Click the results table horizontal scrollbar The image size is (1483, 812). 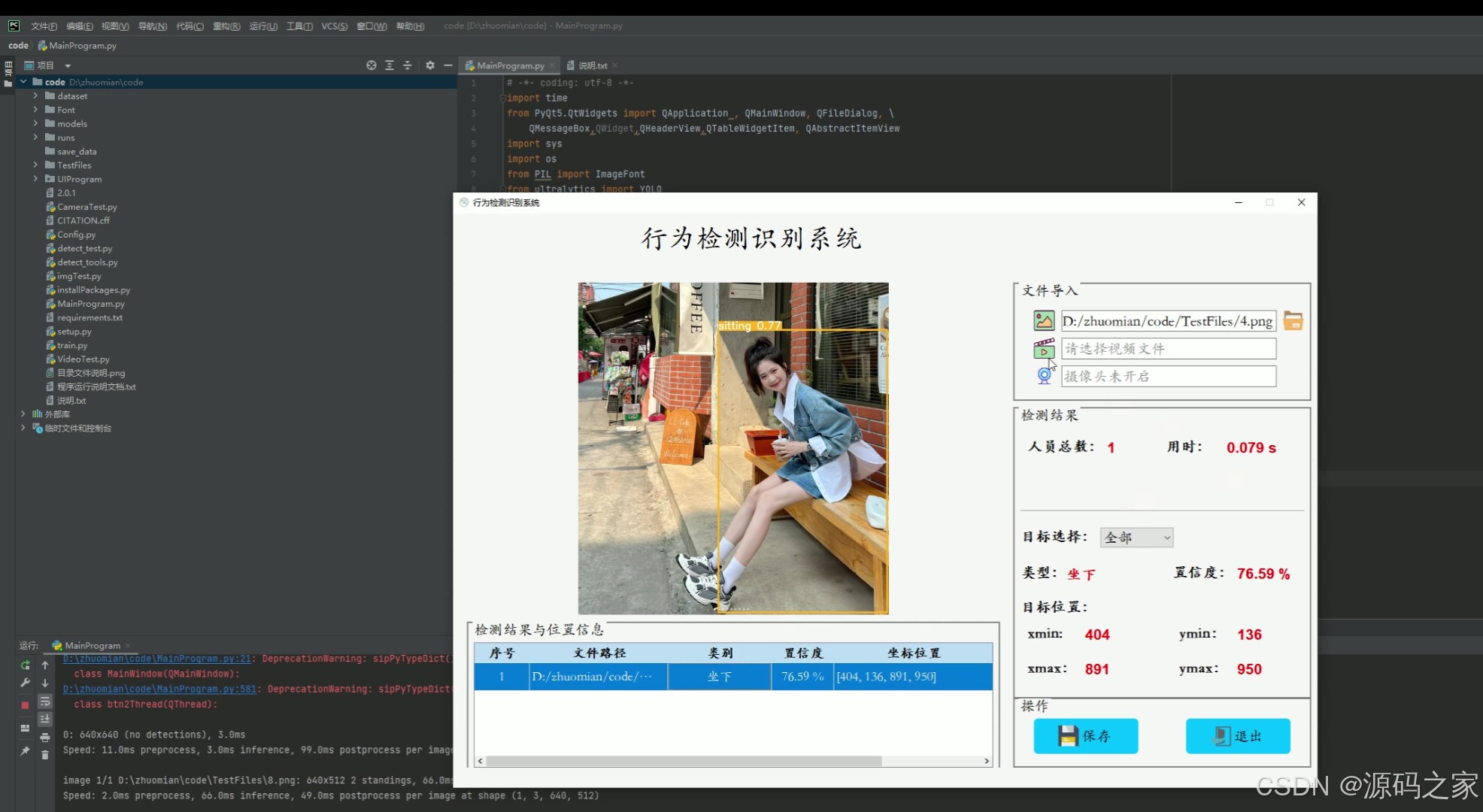684,761
